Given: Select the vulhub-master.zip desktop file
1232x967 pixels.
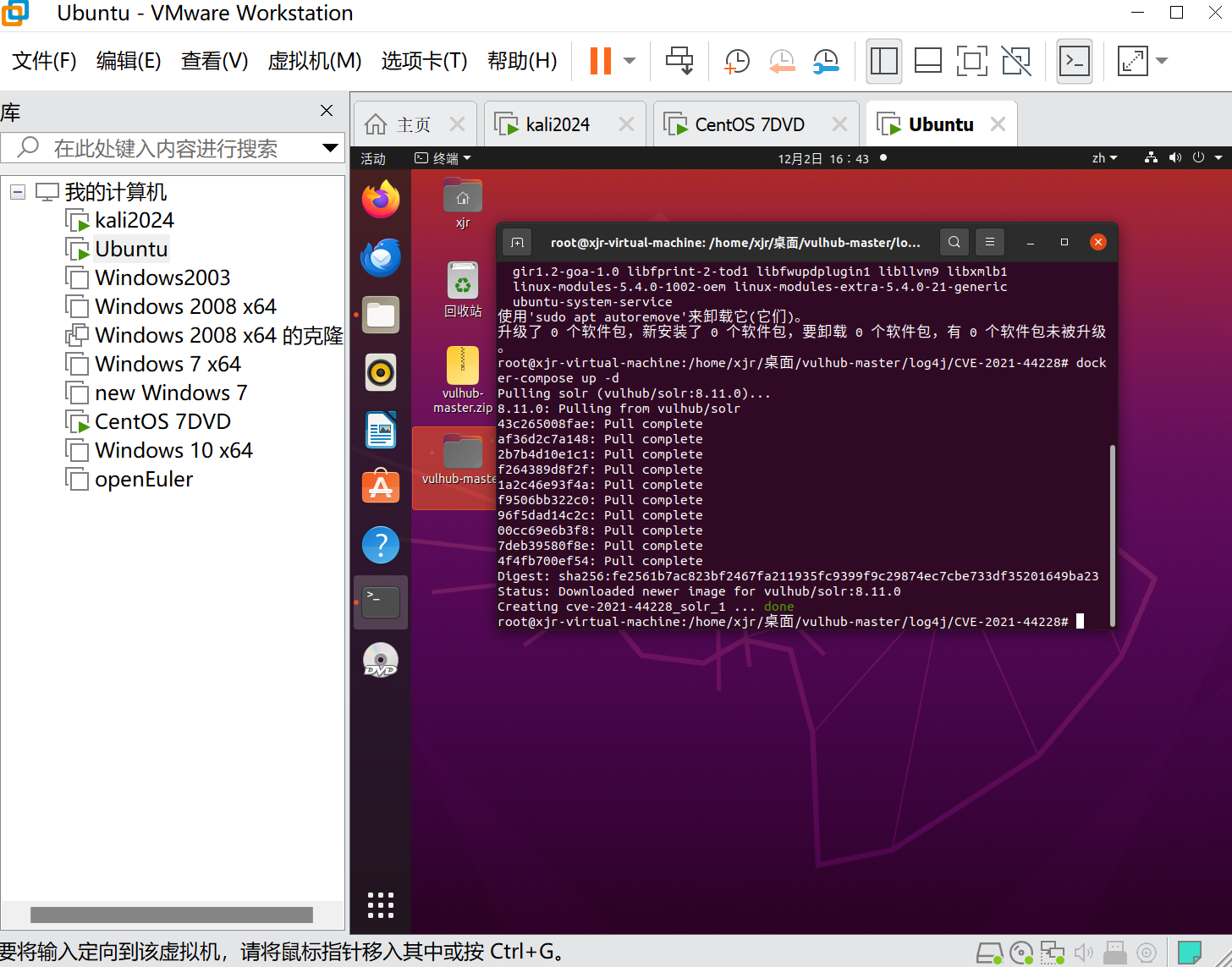Looking at the screenshot, I should pyautogui.click(x=463, y=380).
